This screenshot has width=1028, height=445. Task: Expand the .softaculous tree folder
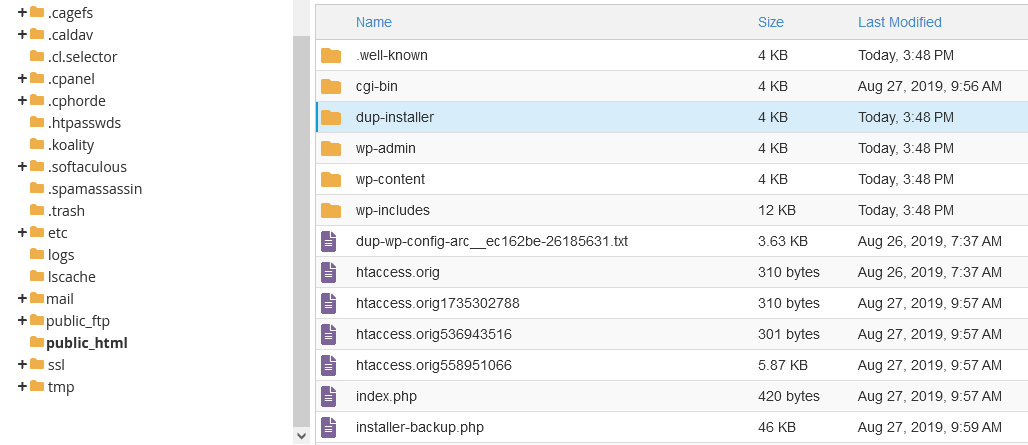22,166
